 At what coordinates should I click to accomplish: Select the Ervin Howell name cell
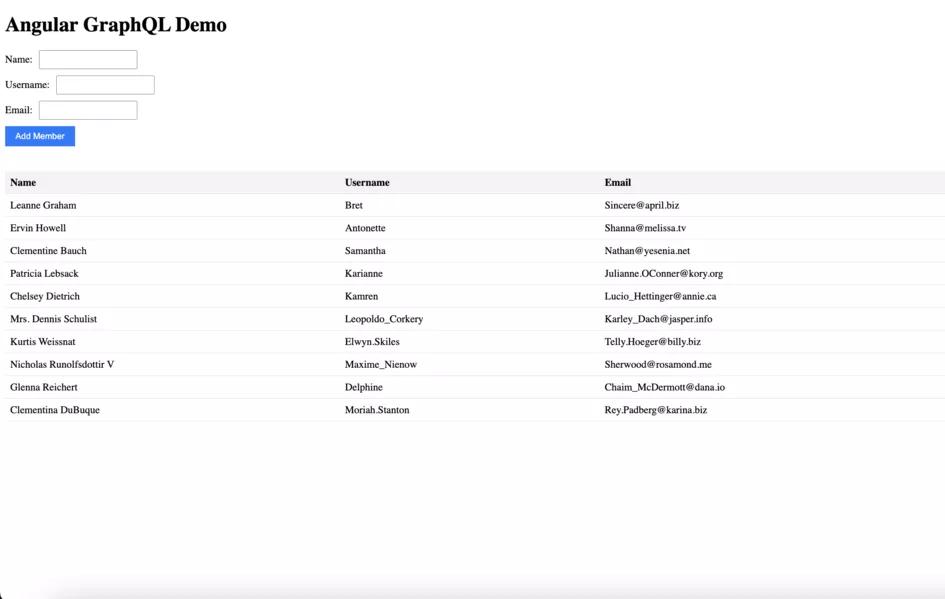tap(38, 228)
